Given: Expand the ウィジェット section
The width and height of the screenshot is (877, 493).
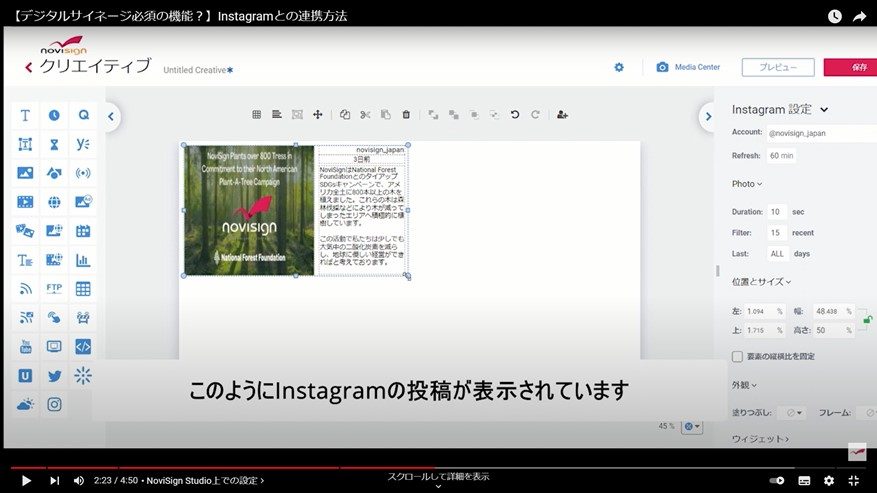Looking at the screenshot, I should pos(760,439).
